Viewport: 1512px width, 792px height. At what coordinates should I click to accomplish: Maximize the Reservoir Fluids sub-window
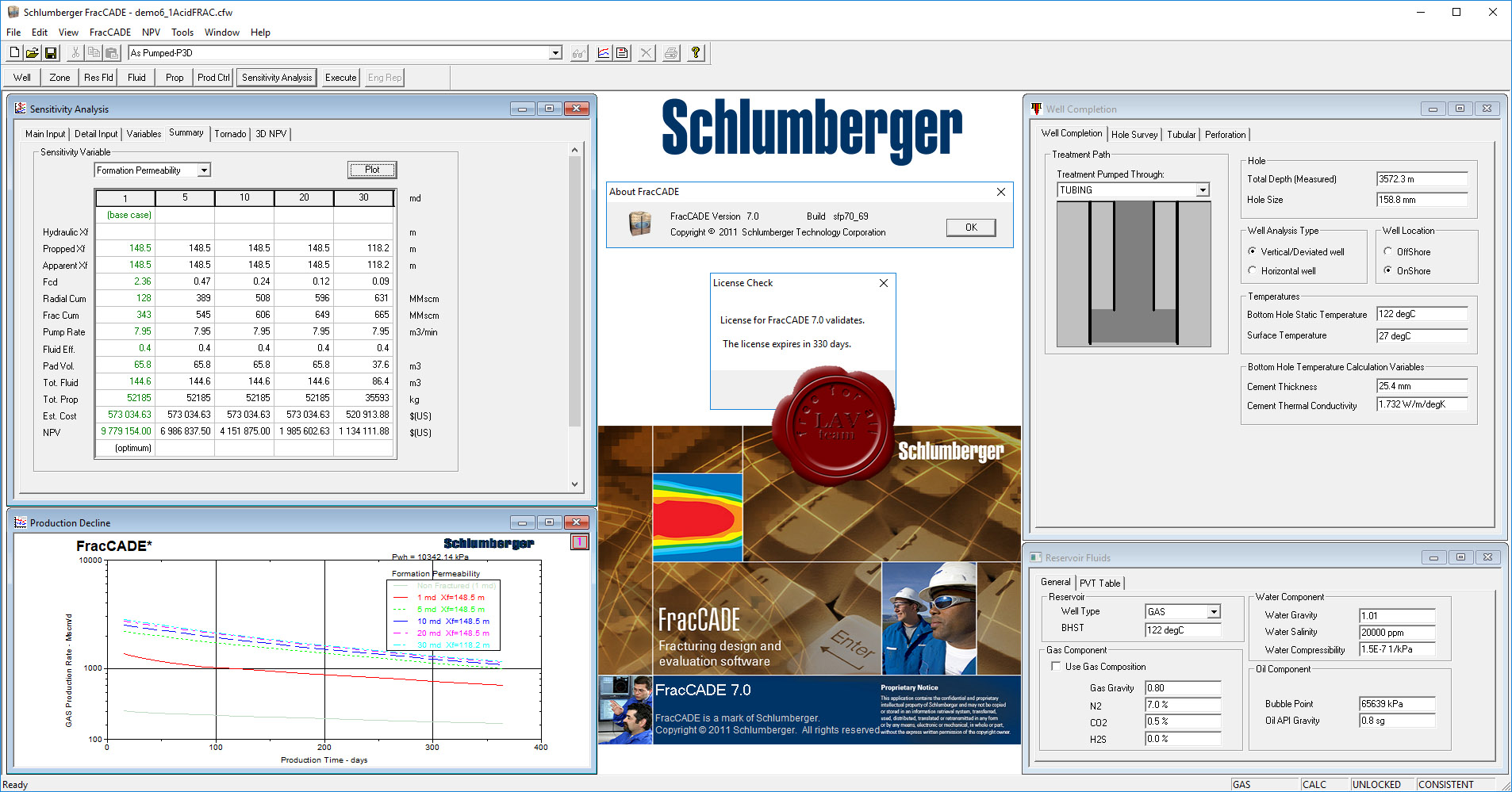[1460, 557]
